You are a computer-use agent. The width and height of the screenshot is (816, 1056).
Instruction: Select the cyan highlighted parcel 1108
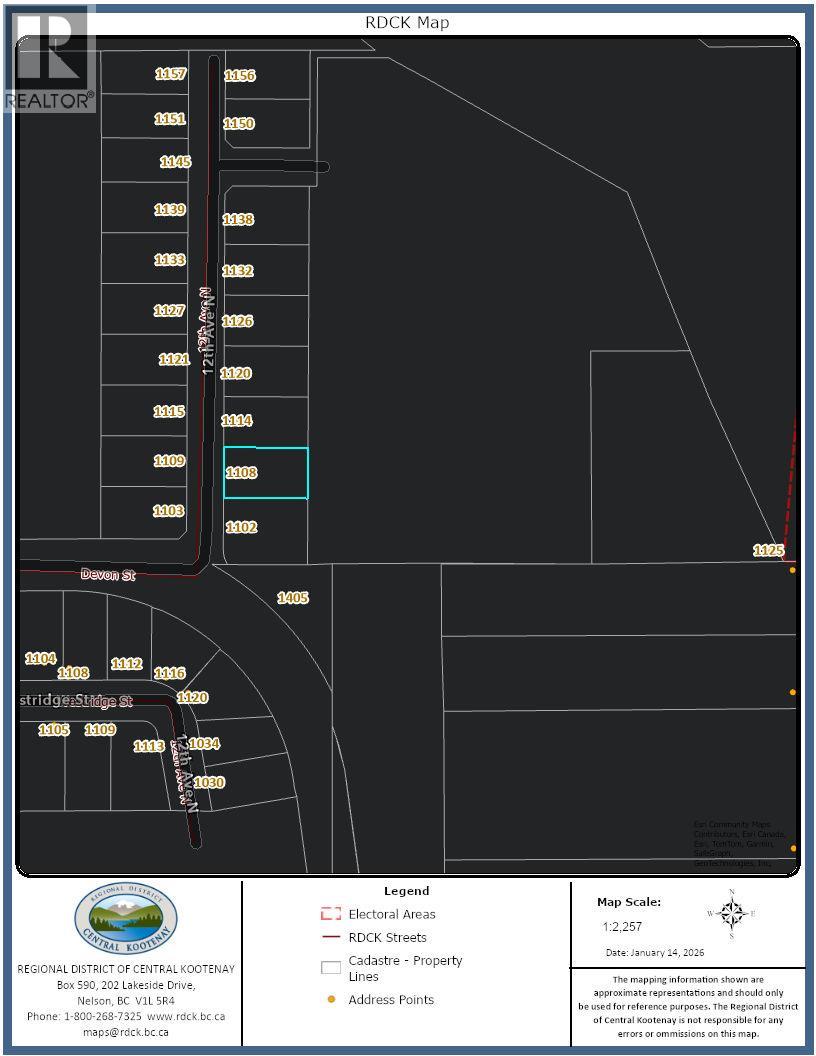(266, 473)
